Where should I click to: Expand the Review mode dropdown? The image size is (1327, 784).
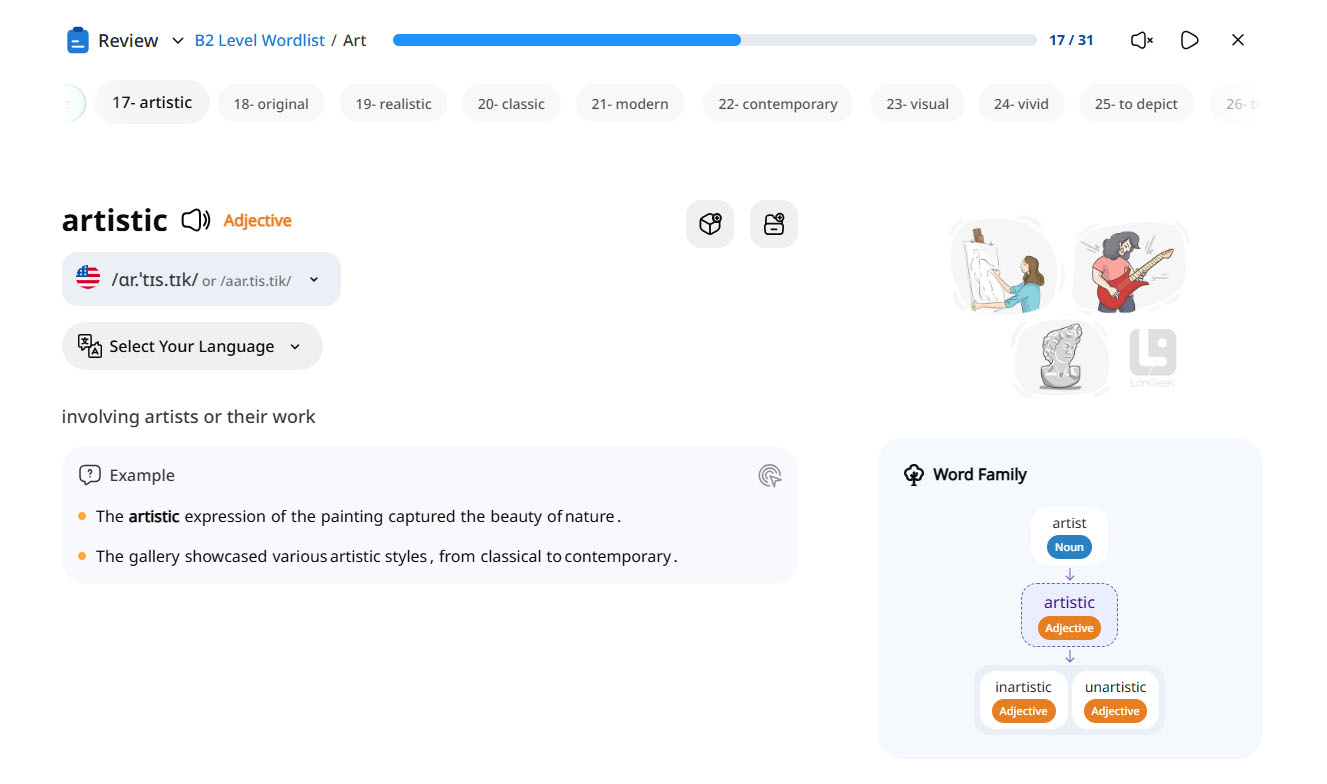point(178,40)
